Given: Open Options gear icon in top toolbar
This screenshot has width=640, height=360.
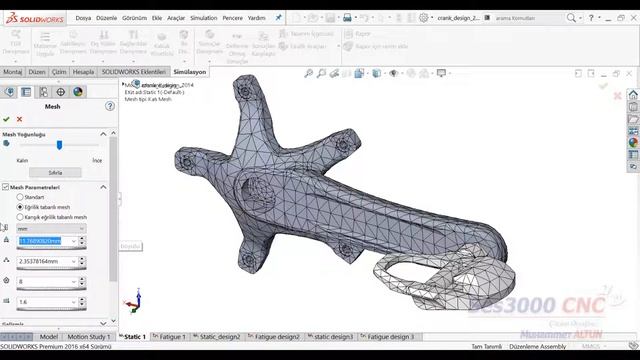Looking at the screenshot, I should (424, 18).
